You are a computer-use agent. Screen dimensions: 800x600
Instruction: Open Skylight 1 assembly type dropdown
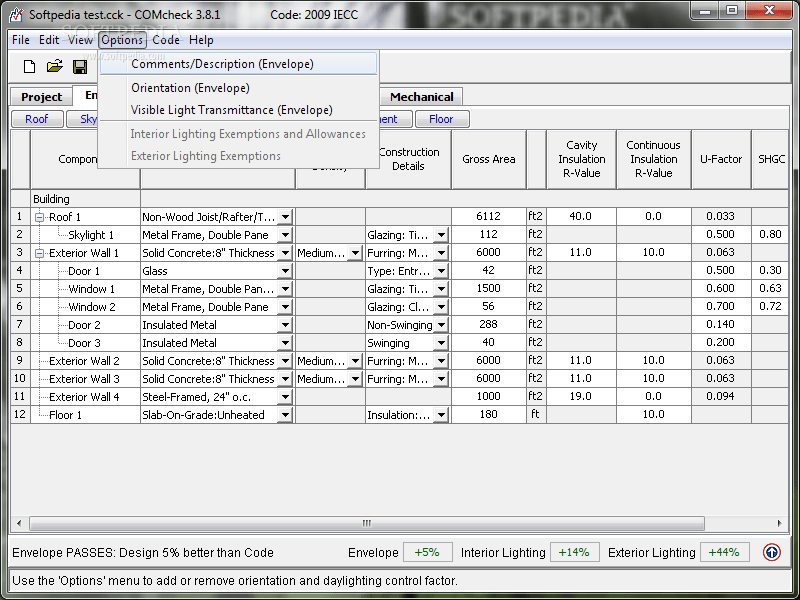pos(285,235)
